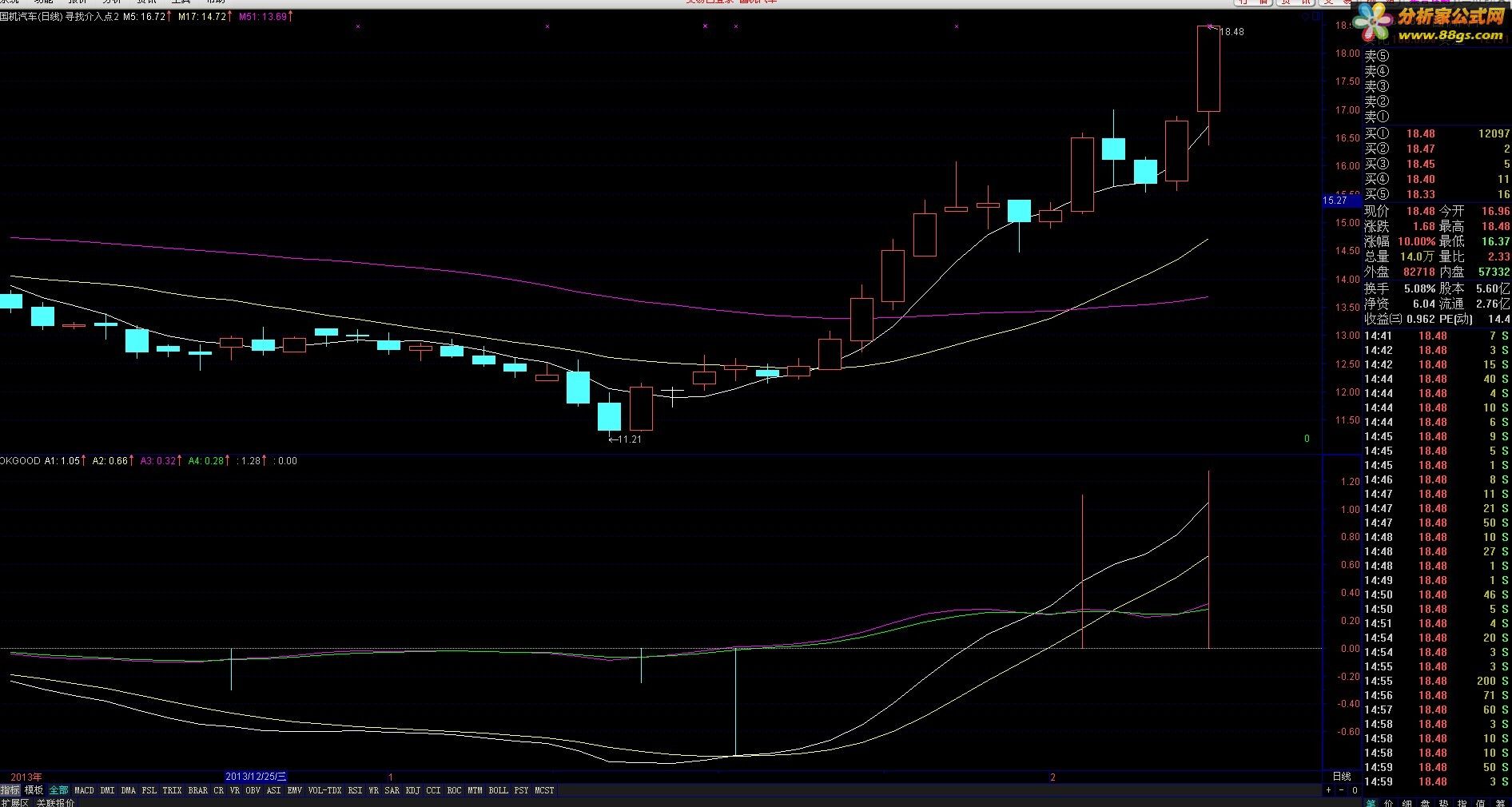Choose the TRIX indicator
This screenshot has height=807, width=1512.
[172, 790]
